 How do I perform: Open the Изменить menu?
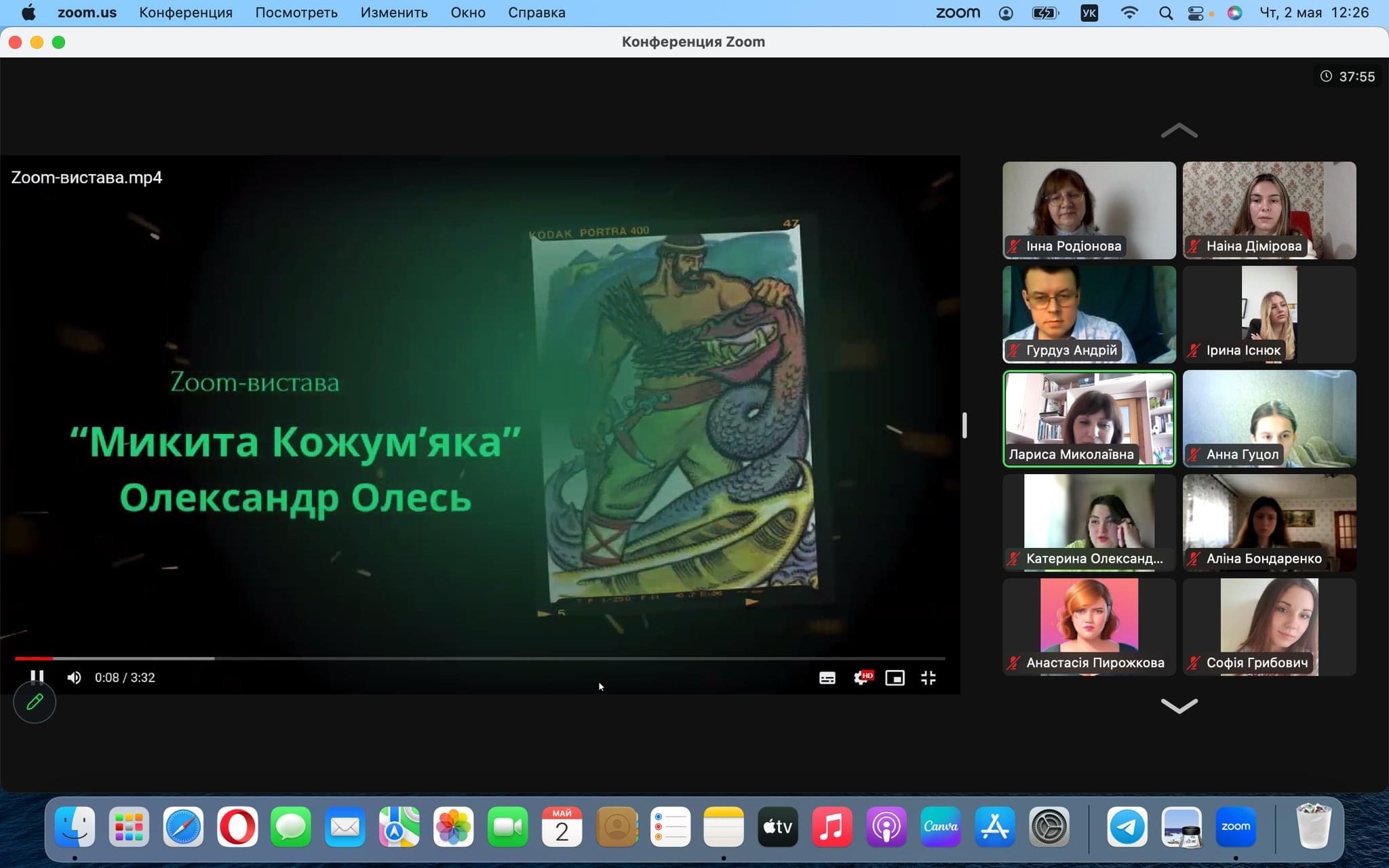(x=394, y=13)
